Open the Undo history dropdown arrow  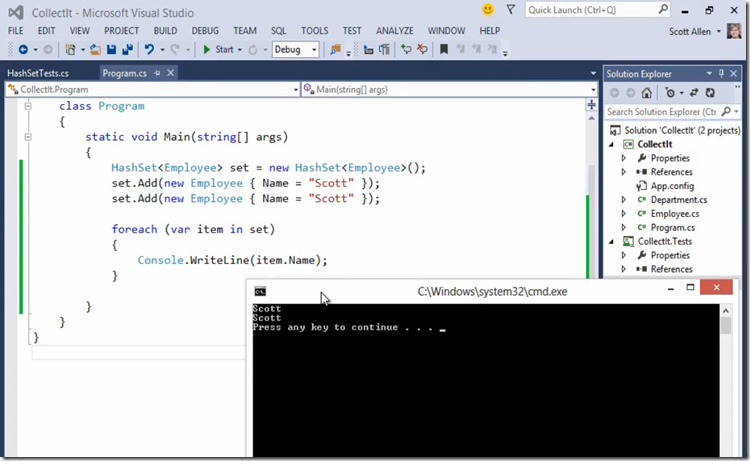162,50
